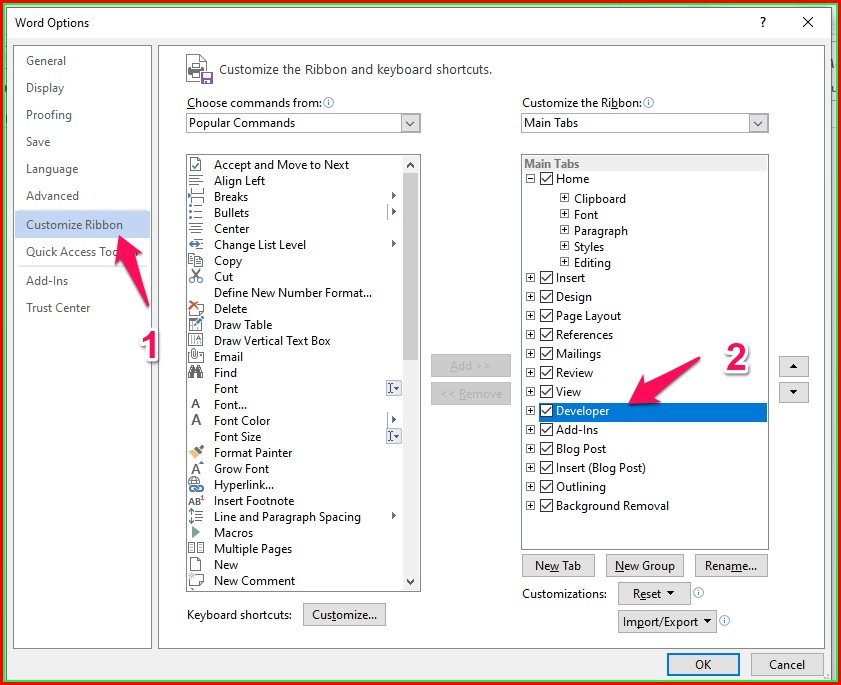This screenshot has height=685, width=841.
Task: Toggle the Design tab checkbox
Action: [x=546, y=296]
